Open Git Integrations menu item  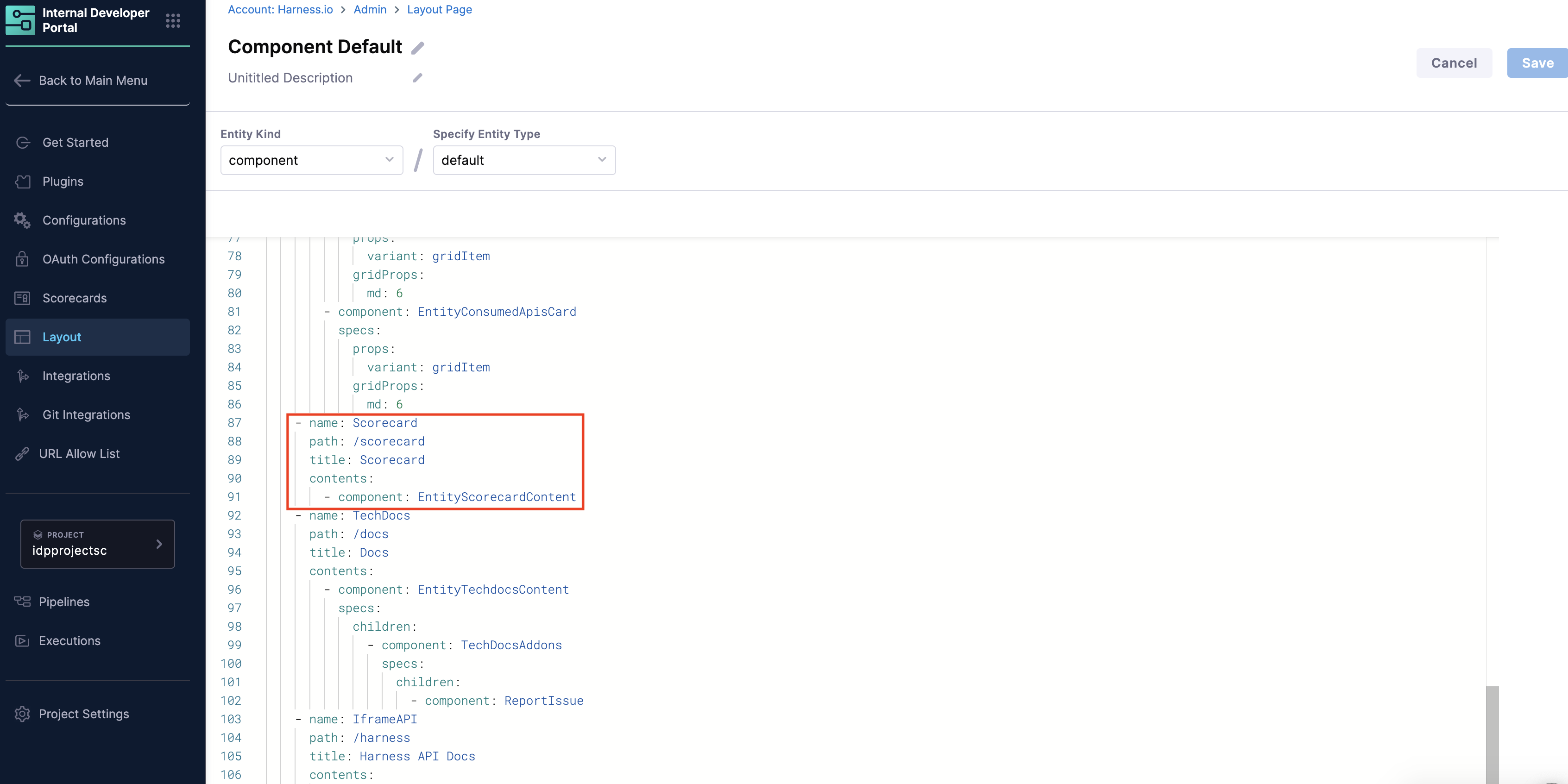point(86,415)
